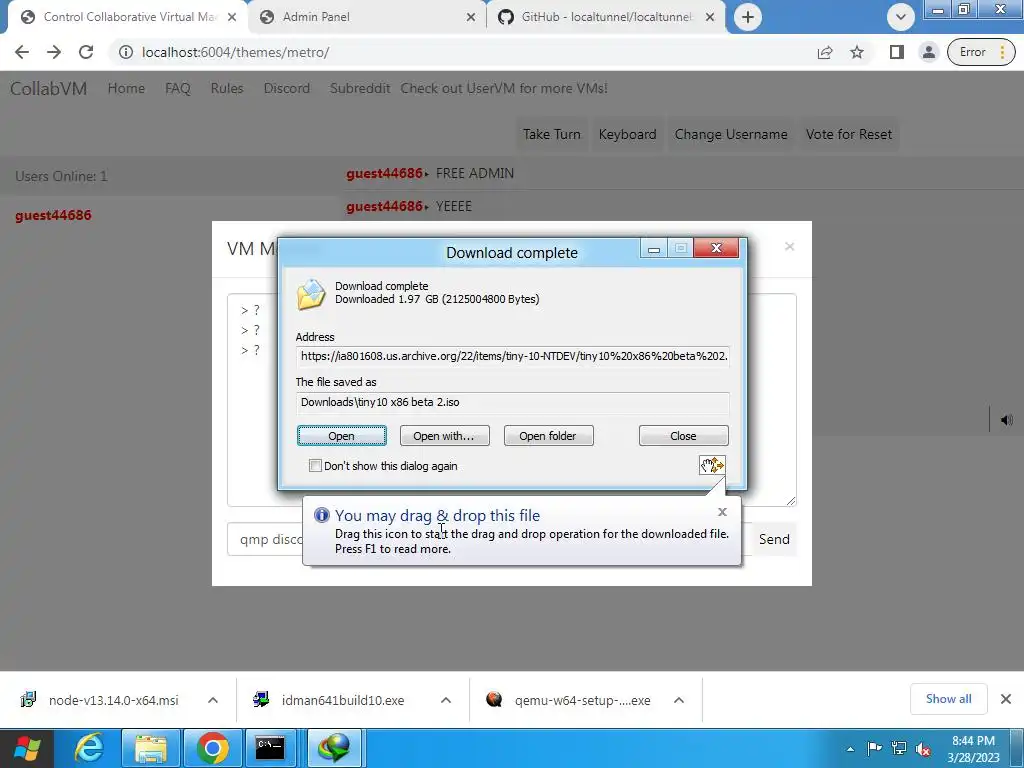This screenshot has width=1024, height=768.
Task: Open the FAQ nav link
Action: 178,88
